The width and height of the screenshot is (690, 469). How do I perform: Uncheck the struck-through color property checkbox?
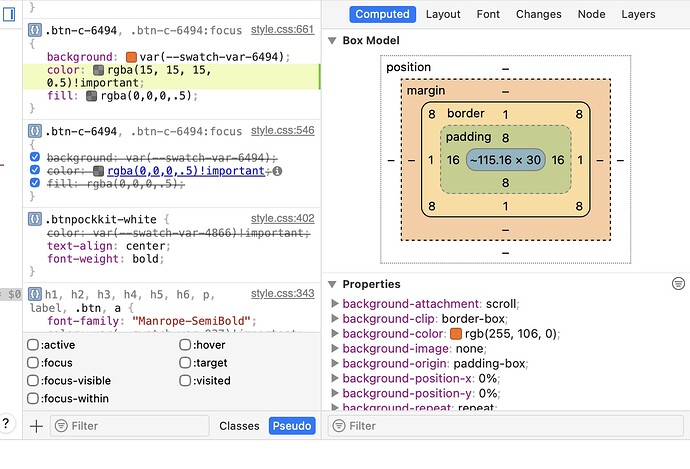pyautogui.click(x=35, y=170)
